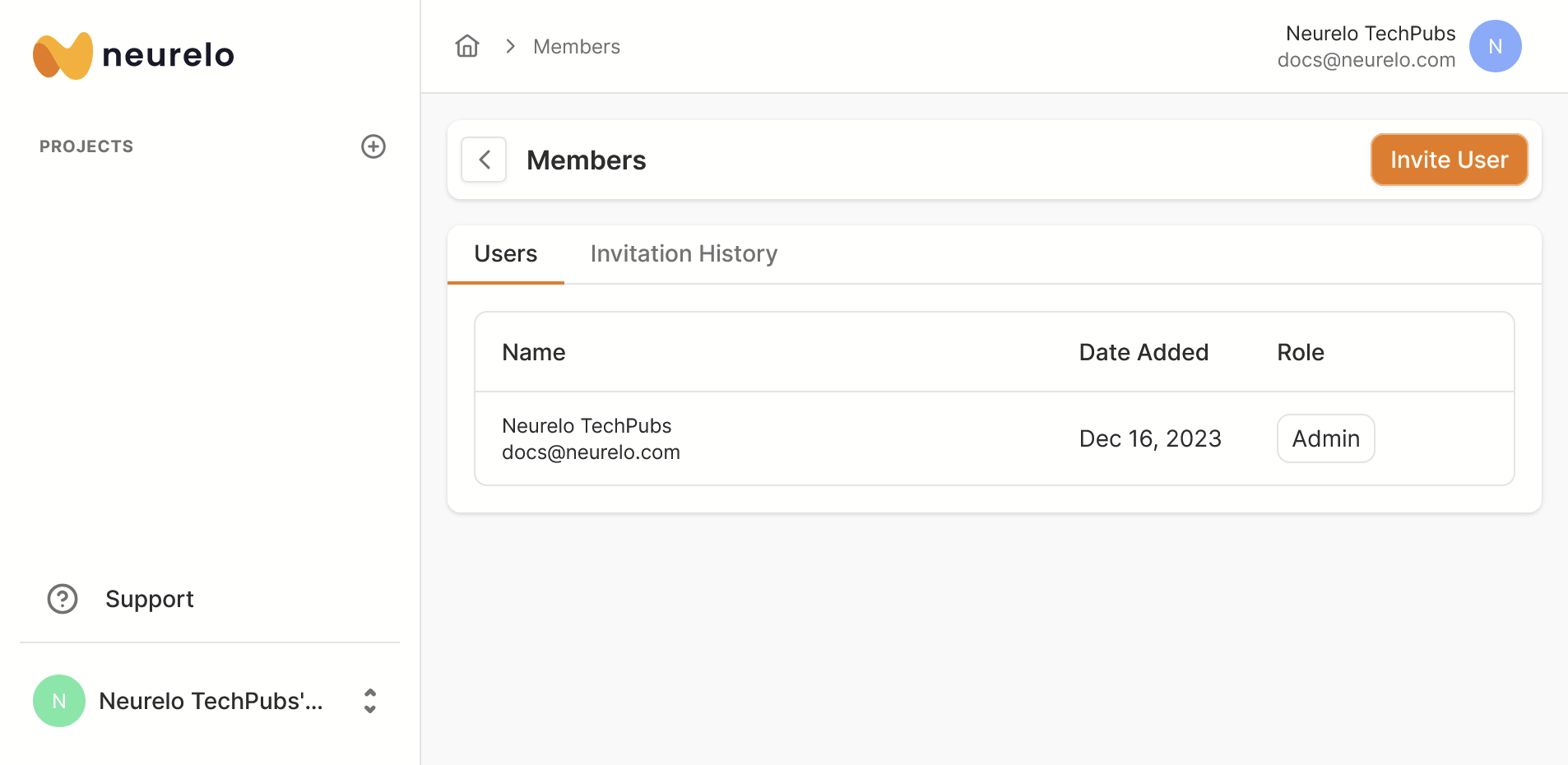
Task: Add a new project with plus icon
Action: 373,146
